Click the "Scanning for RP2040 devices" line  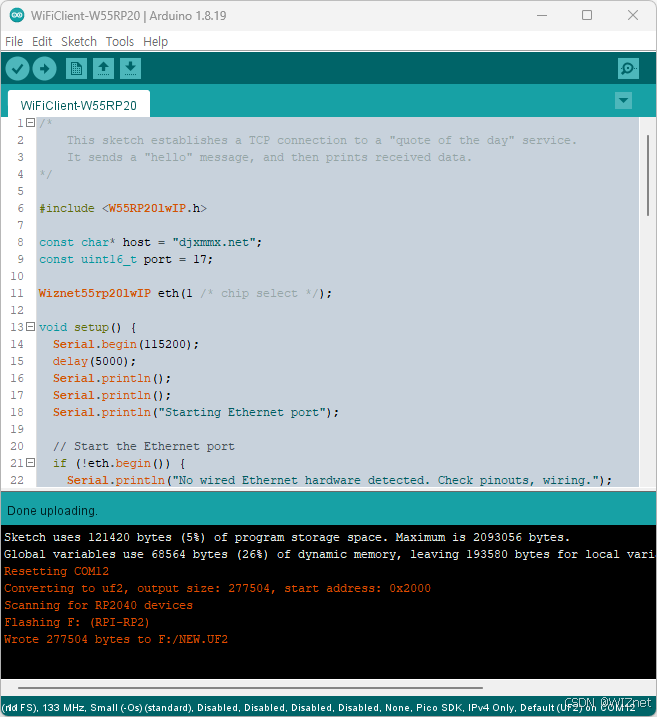pyautogui.click(x=98, y=605)
